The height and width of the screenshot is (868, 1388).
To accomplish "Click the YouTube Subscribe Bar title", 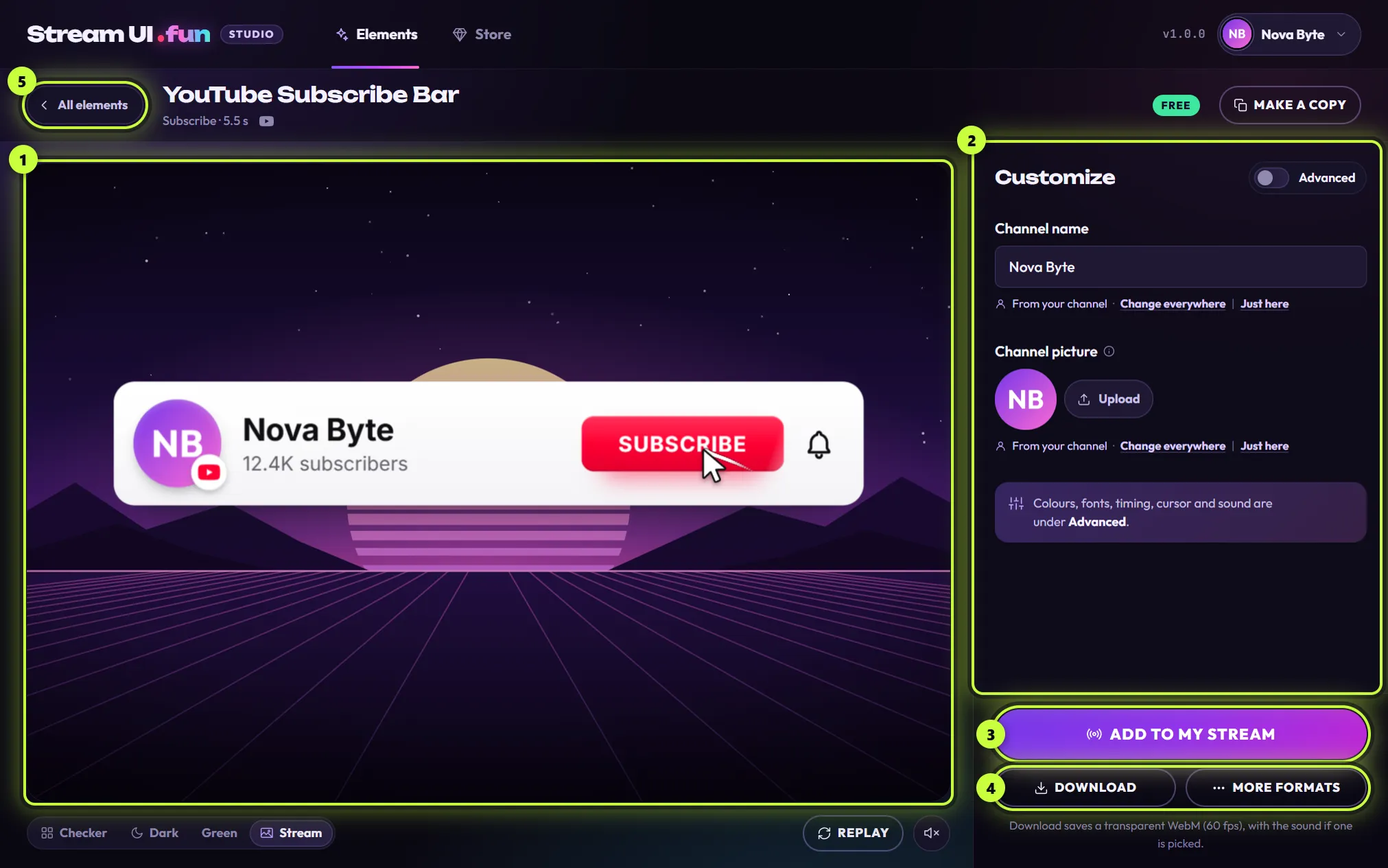I will coord(311,95).
